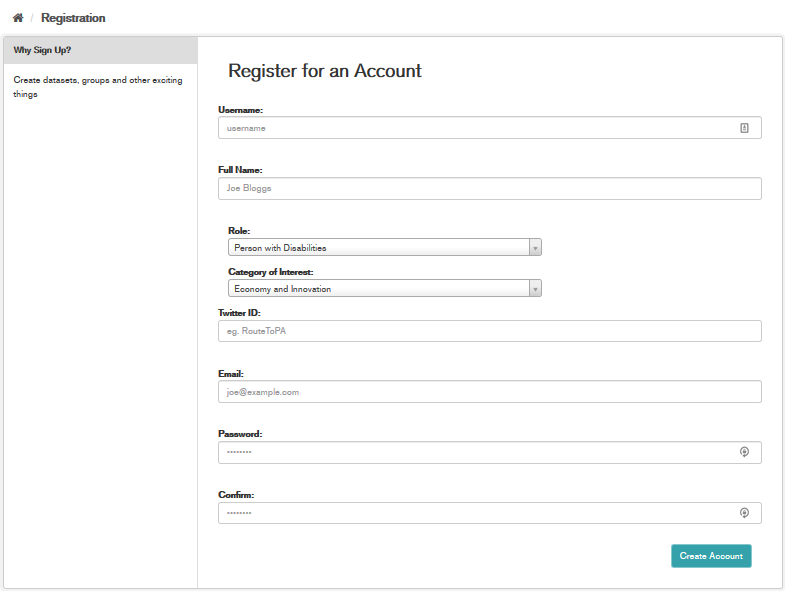793x597 pixels.
Task: Click the key icon in Password field
Action: coord(744,452)
